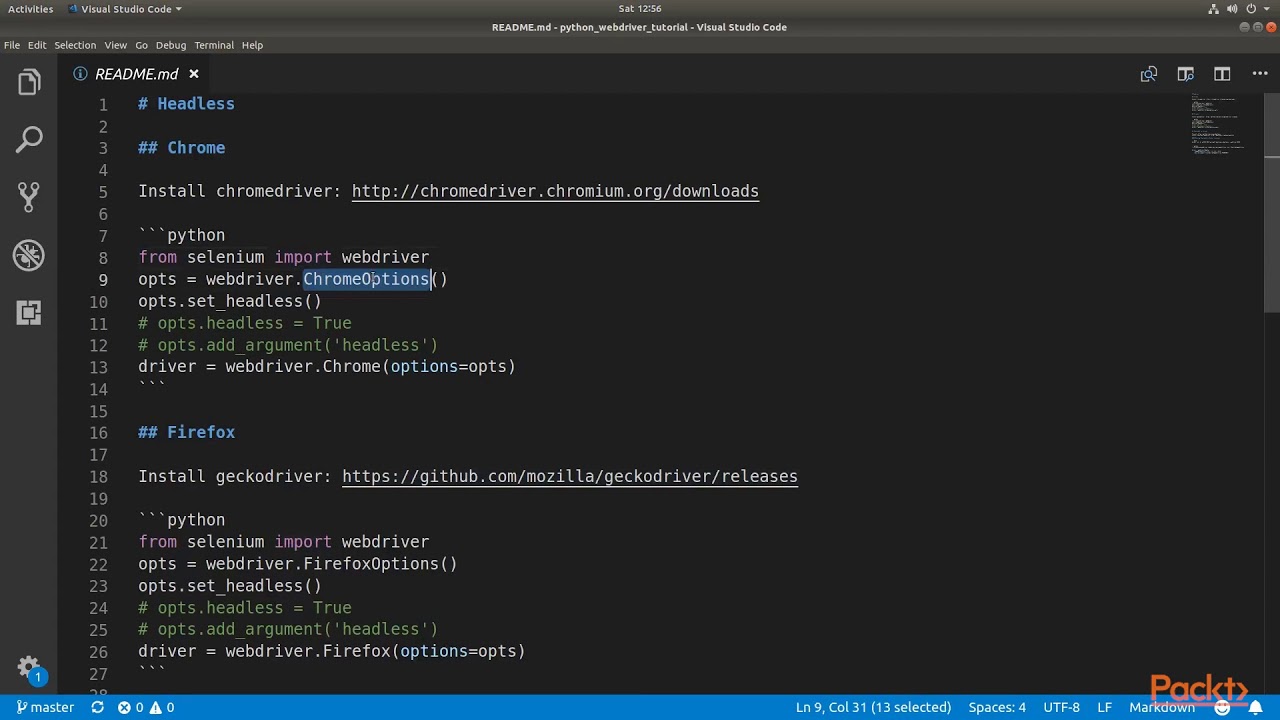The width and height of the screenshot is (1280, 720).
Task: Open the Extensions view in activity bar
Action: click(x=29, y=313)
